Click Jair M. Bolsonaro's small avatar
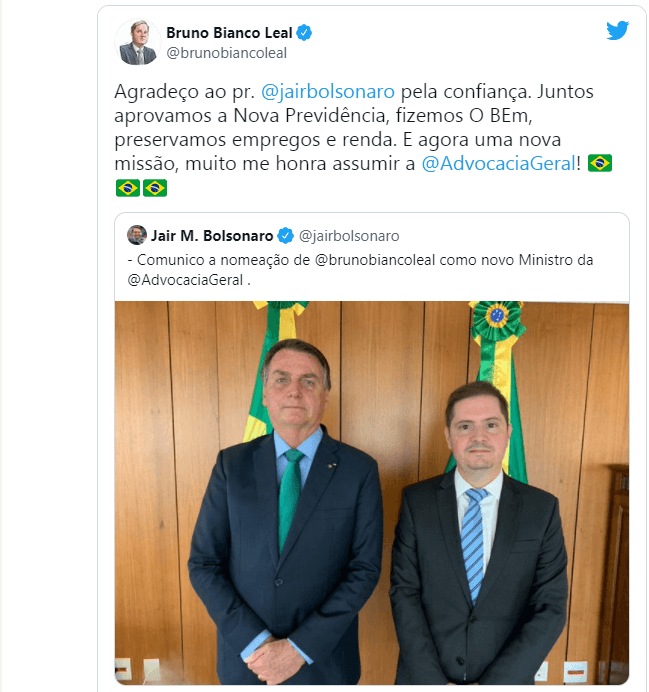 click(137, 235)
